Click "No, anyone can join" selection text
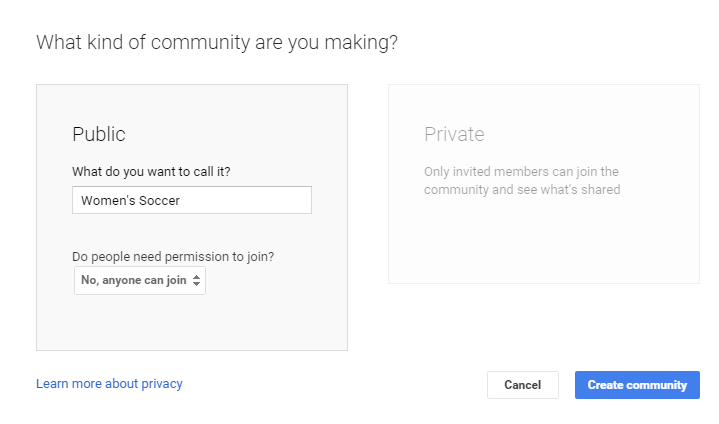Screen dimensions: 719x424 [133, 281]
